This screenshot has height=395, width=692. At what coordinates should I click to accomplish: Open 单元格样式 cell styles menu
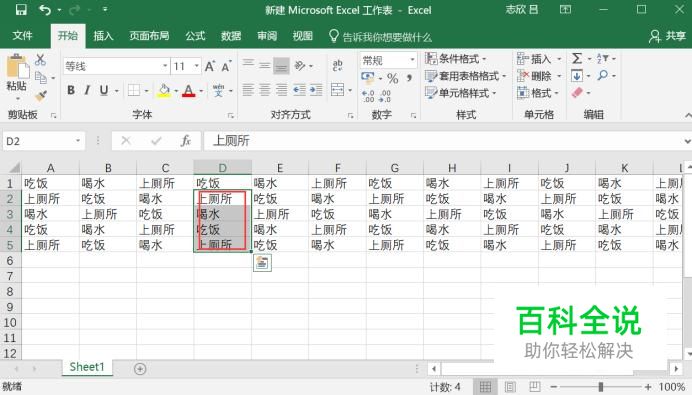tap(461, 93)
